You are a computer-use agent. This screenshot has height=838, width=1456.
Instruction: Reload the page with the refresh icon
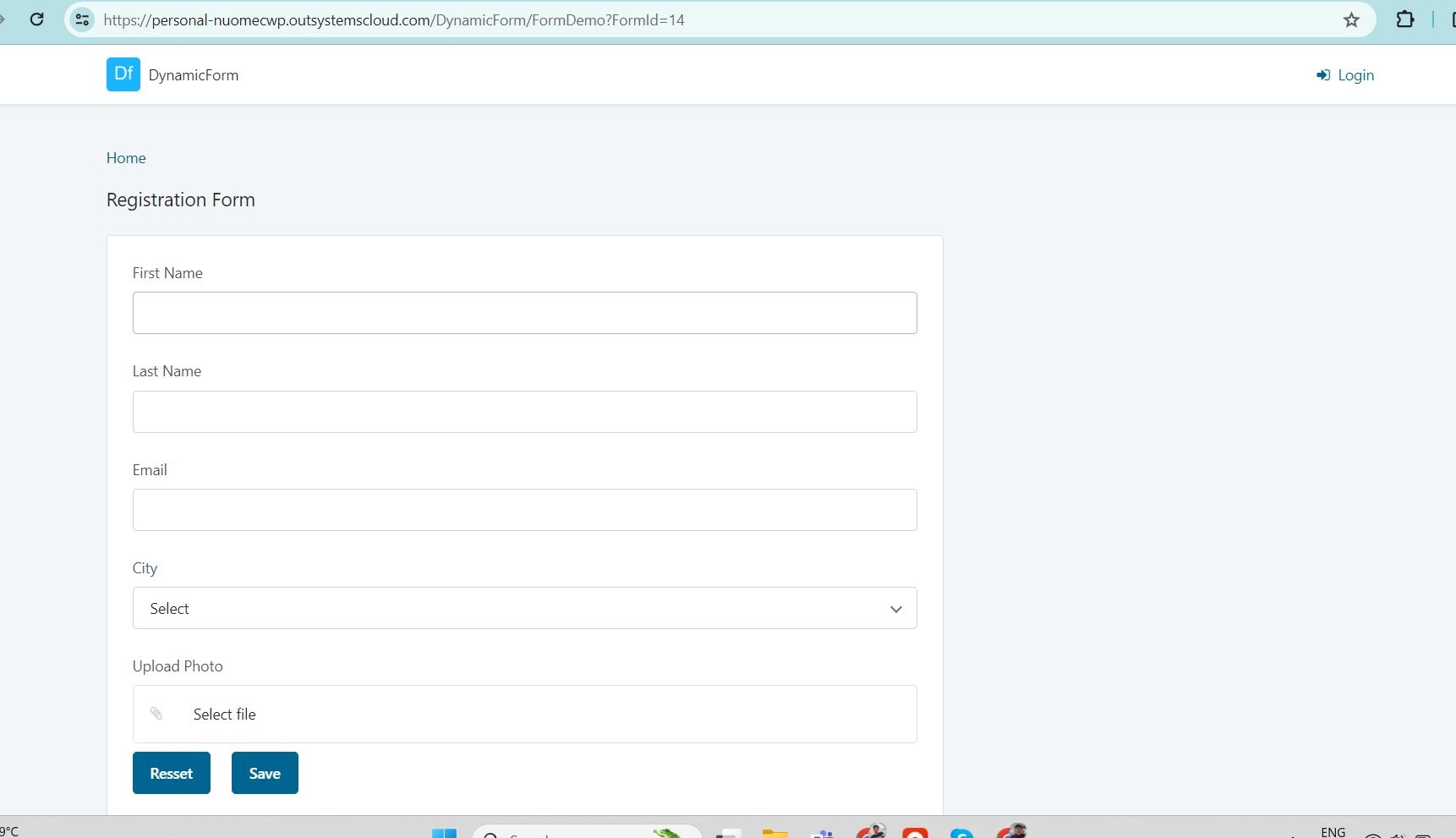pos(36,19)
